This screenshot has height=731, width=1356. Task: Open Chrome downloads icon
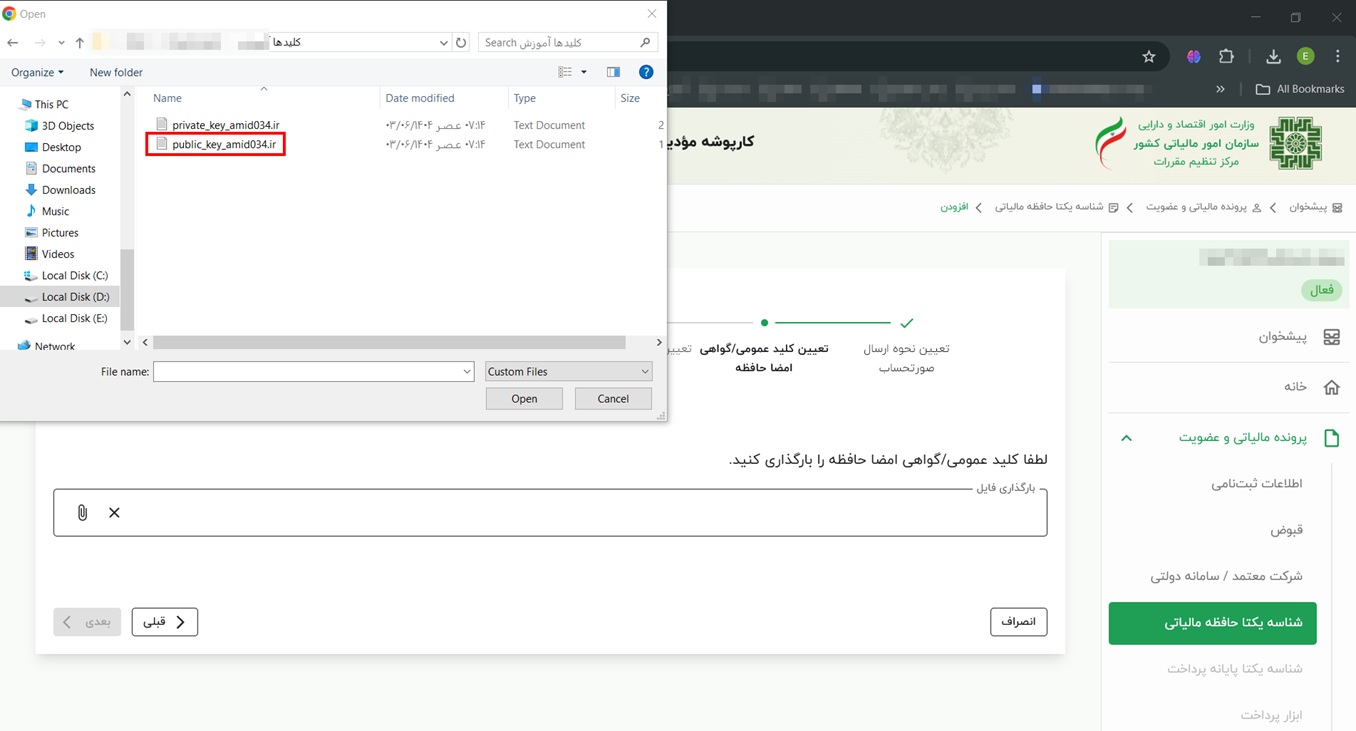click(1273, 57)
